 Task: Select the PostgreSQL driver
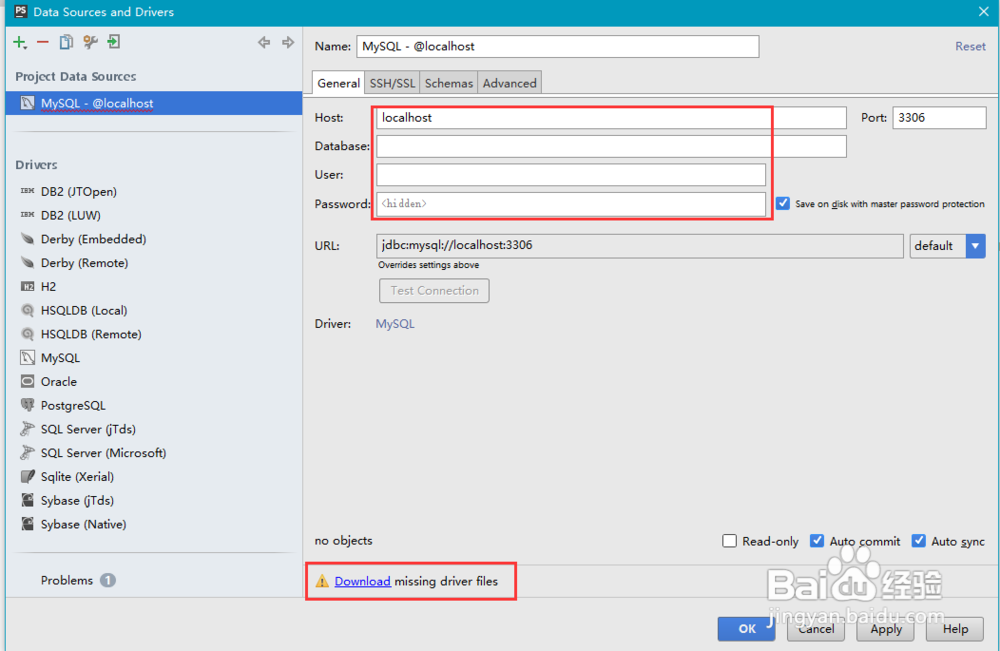[x=72, y=405]
